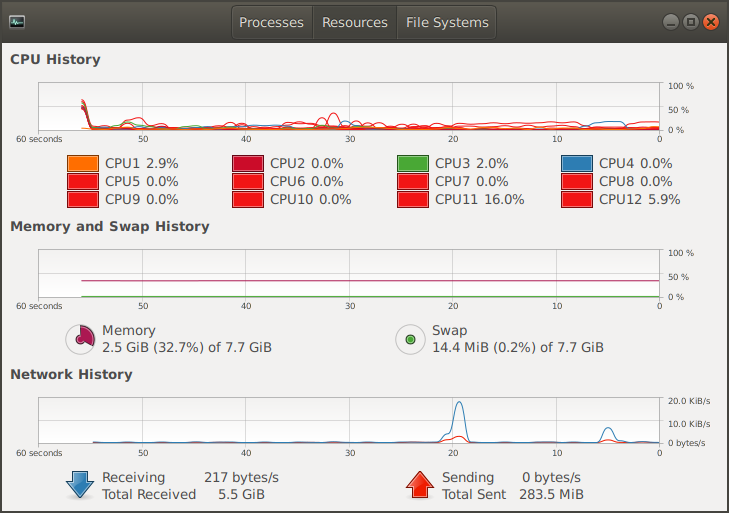729x513 pixels.
Task: Click the CPU3 2.0% label
Action: tap(471, 164)
